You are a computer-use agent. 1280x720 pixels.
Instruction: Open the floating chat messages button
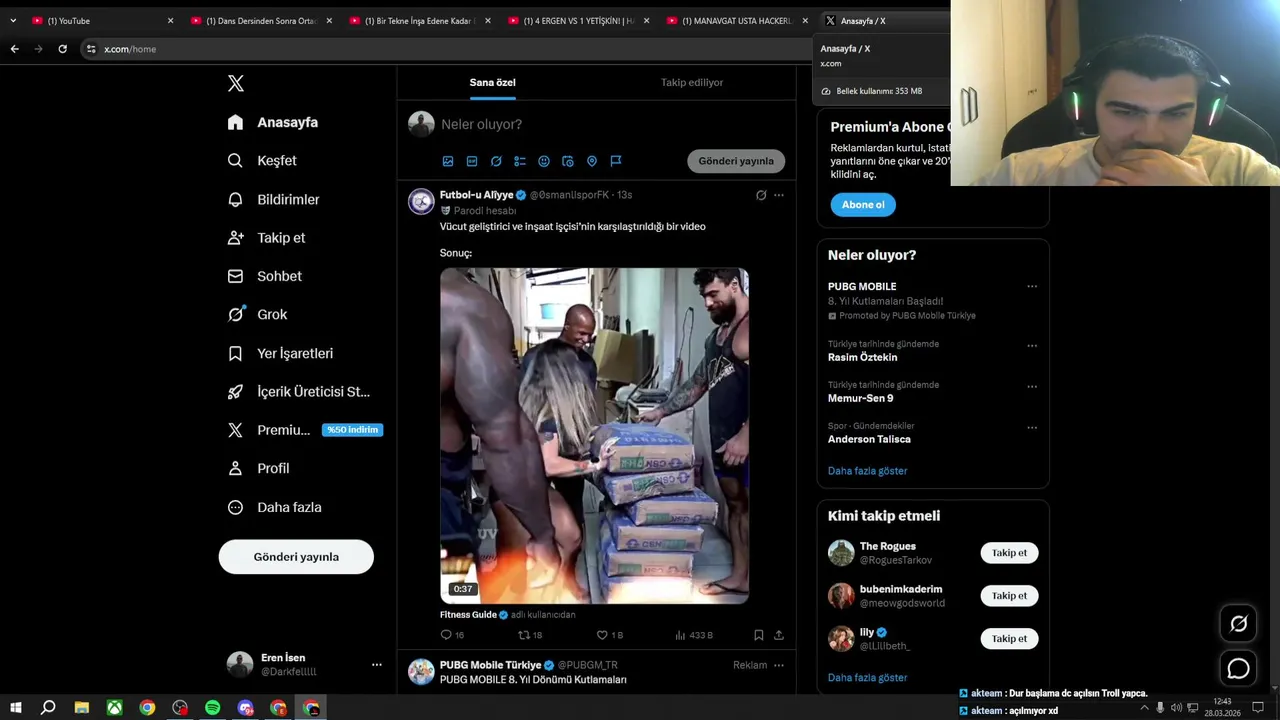[x=1238, y=668]
